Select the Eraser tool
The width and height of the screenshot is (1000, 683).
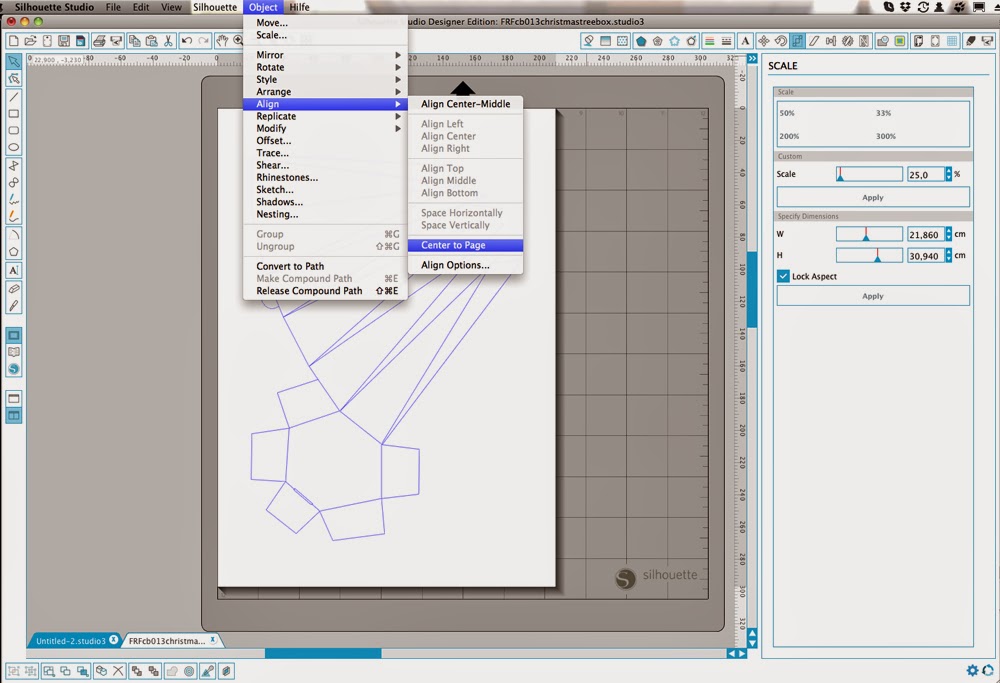coord(13,289)
